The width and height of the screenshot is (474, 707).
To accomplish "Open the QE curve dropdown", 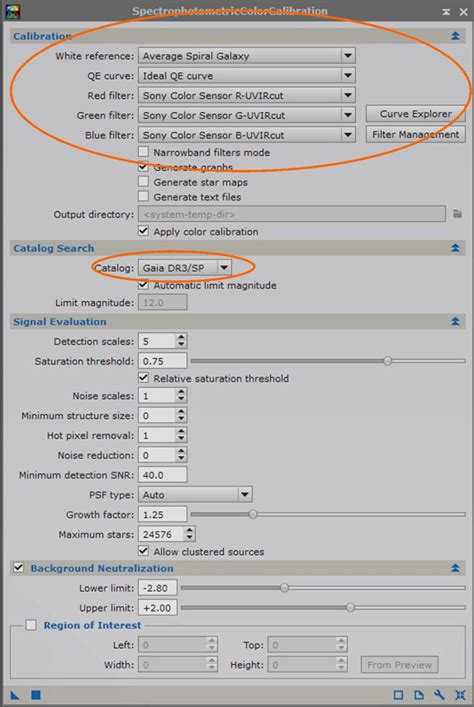I will coord(247,76).
